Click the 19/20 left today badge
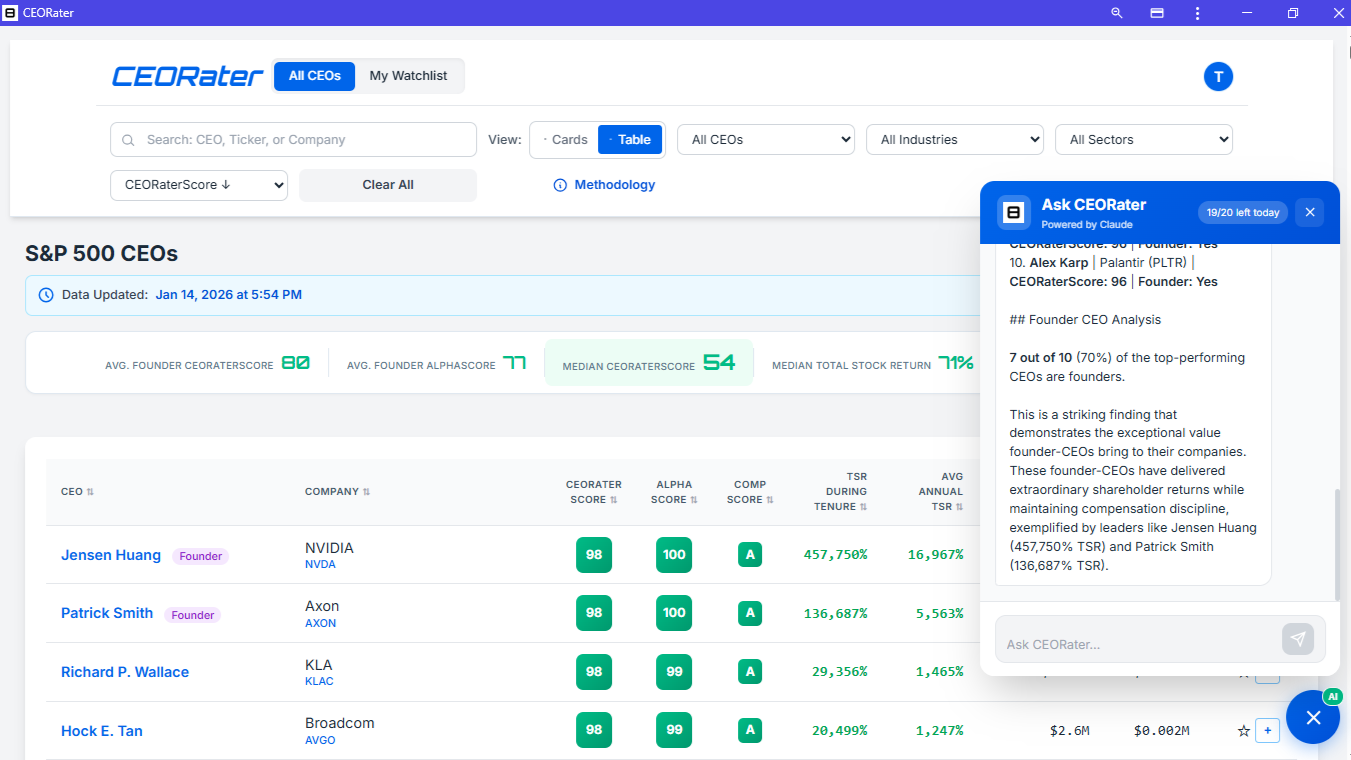 (x=1243, y=213)
